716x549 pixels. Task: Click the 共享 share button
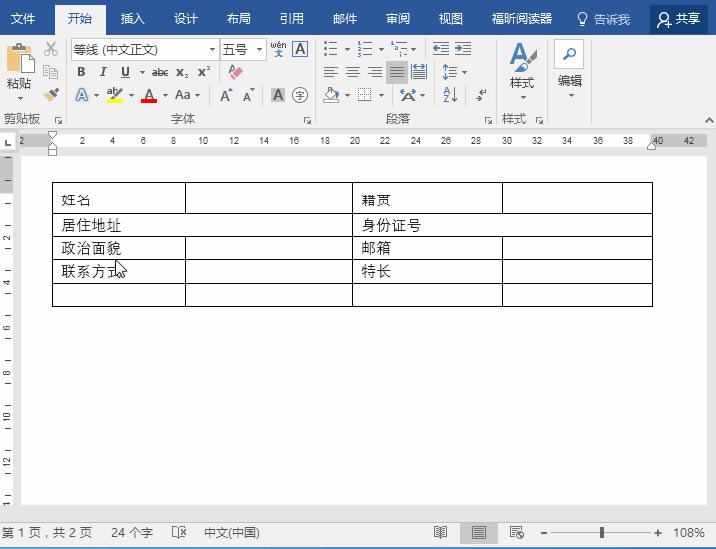[x=679, y=18]
